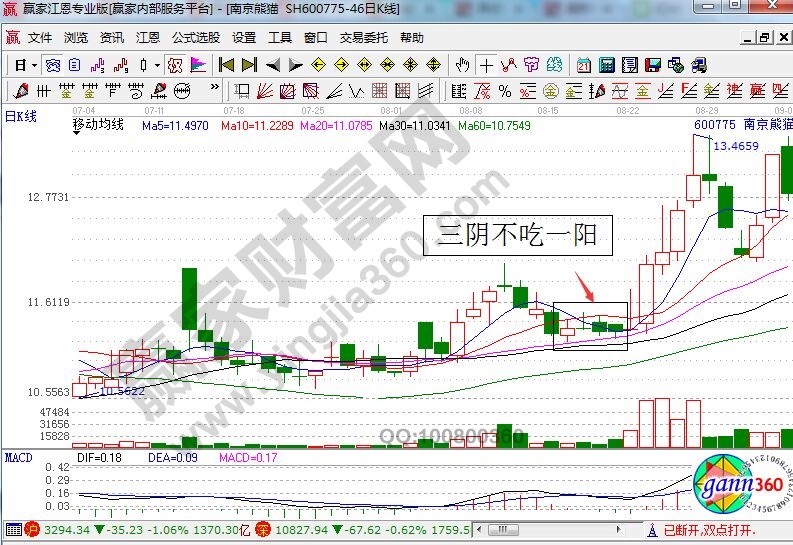Expand the period type dropdown arrow
Image resolution: width=793 pixels, height=545 pixels.
tap(34, 65)
